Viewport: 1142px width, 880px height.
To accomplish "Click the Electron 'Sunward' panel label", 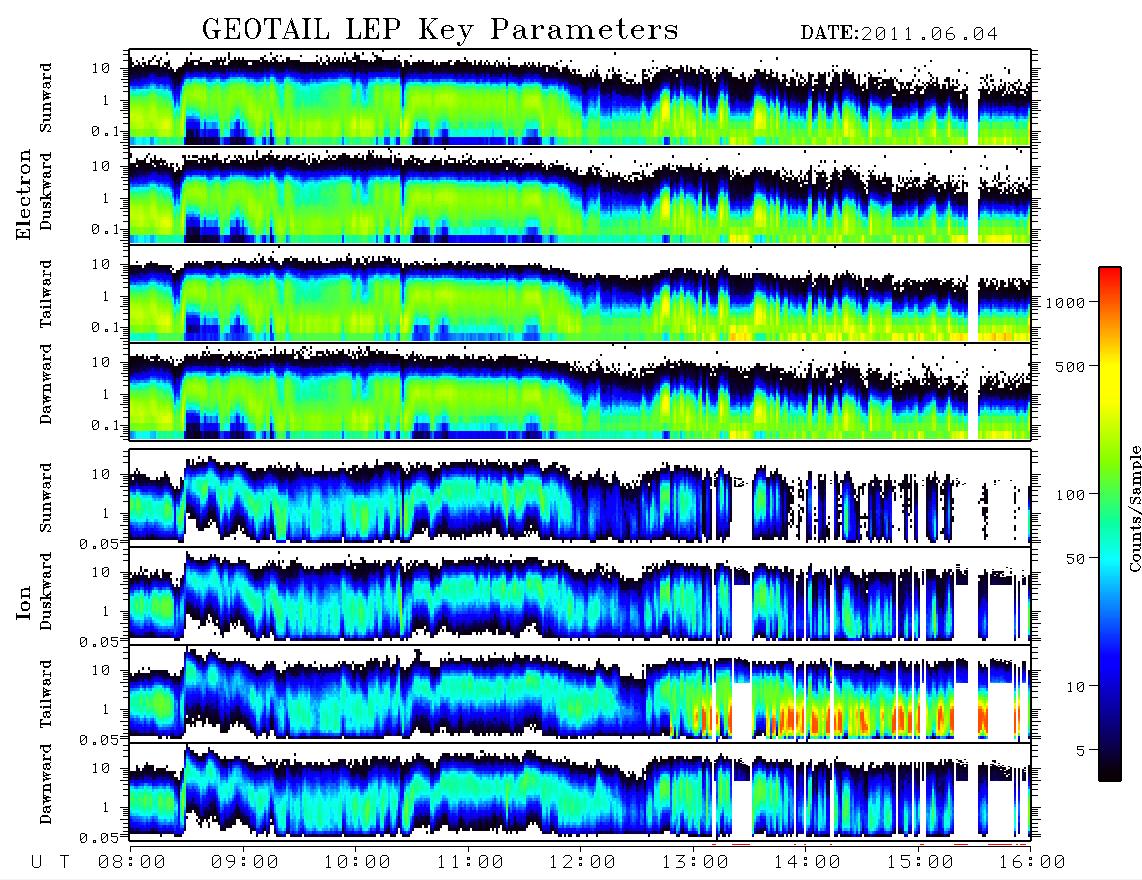I will pos(46,97).
